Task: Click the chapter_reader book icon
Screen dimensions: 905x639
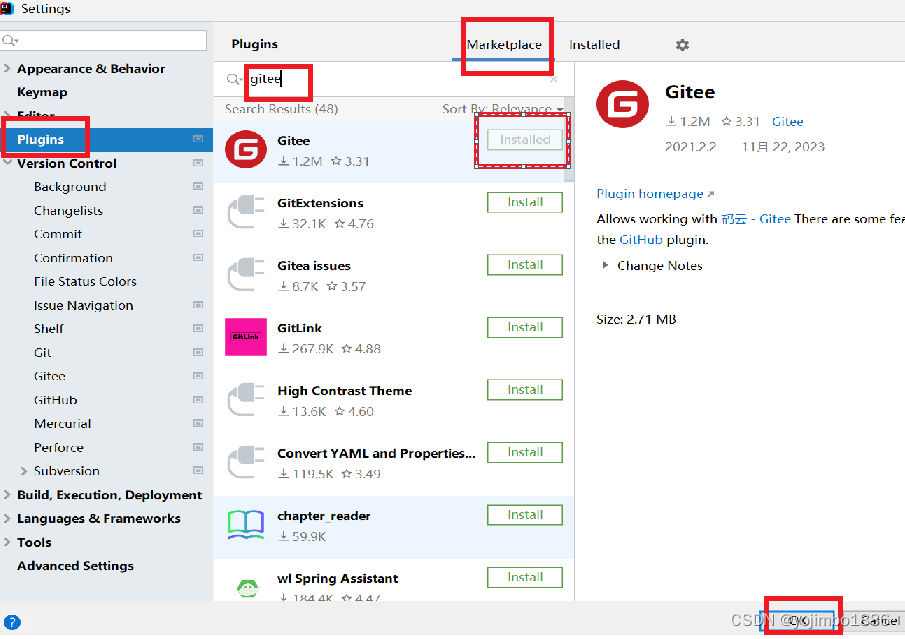Action: point(246,525)
